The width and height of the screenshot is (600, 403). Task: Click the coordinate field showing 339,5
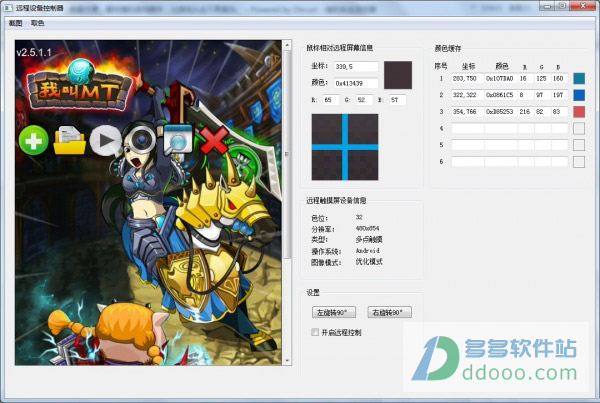(356, 67)
